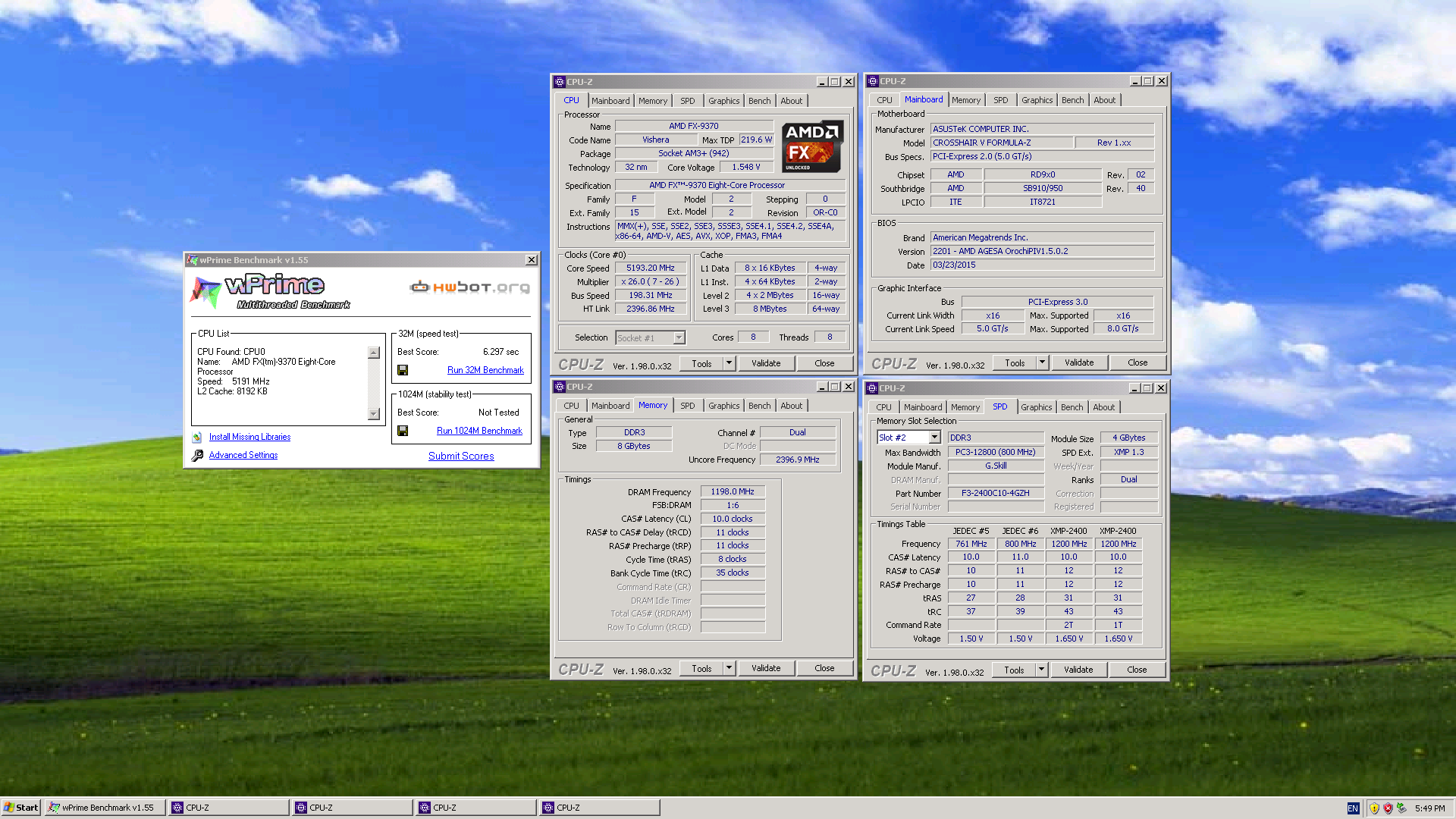This screenshot has width=1456, height=819.
Task: Click the AMD FX Unlocked processor logo
Action: click(x=813, y=146)
